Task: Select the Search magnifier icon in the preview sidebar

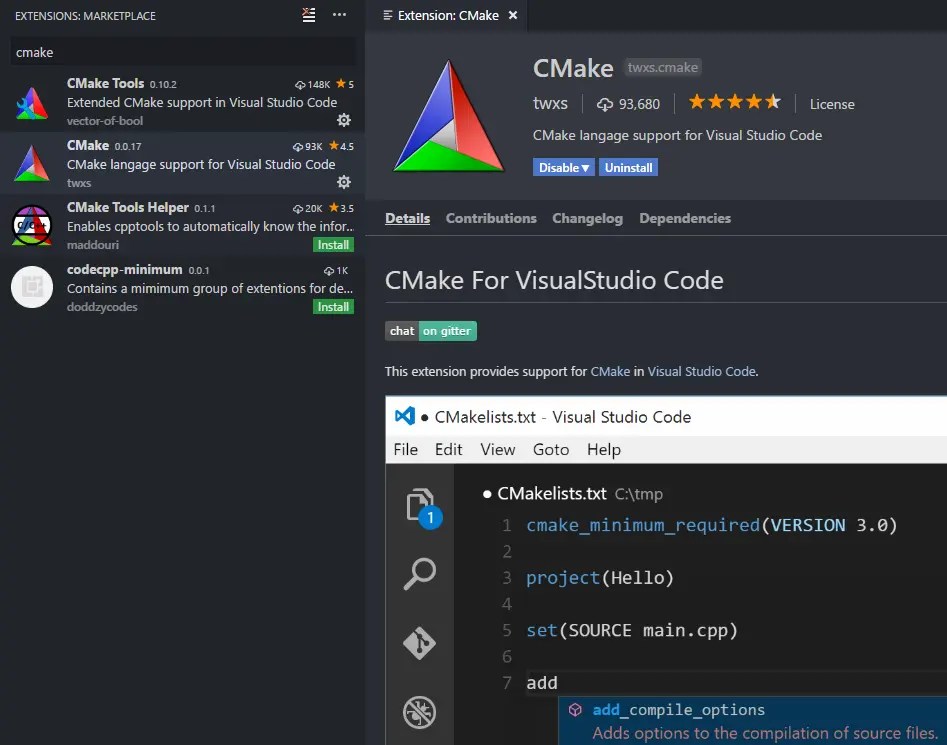Action: click(420, 575)
